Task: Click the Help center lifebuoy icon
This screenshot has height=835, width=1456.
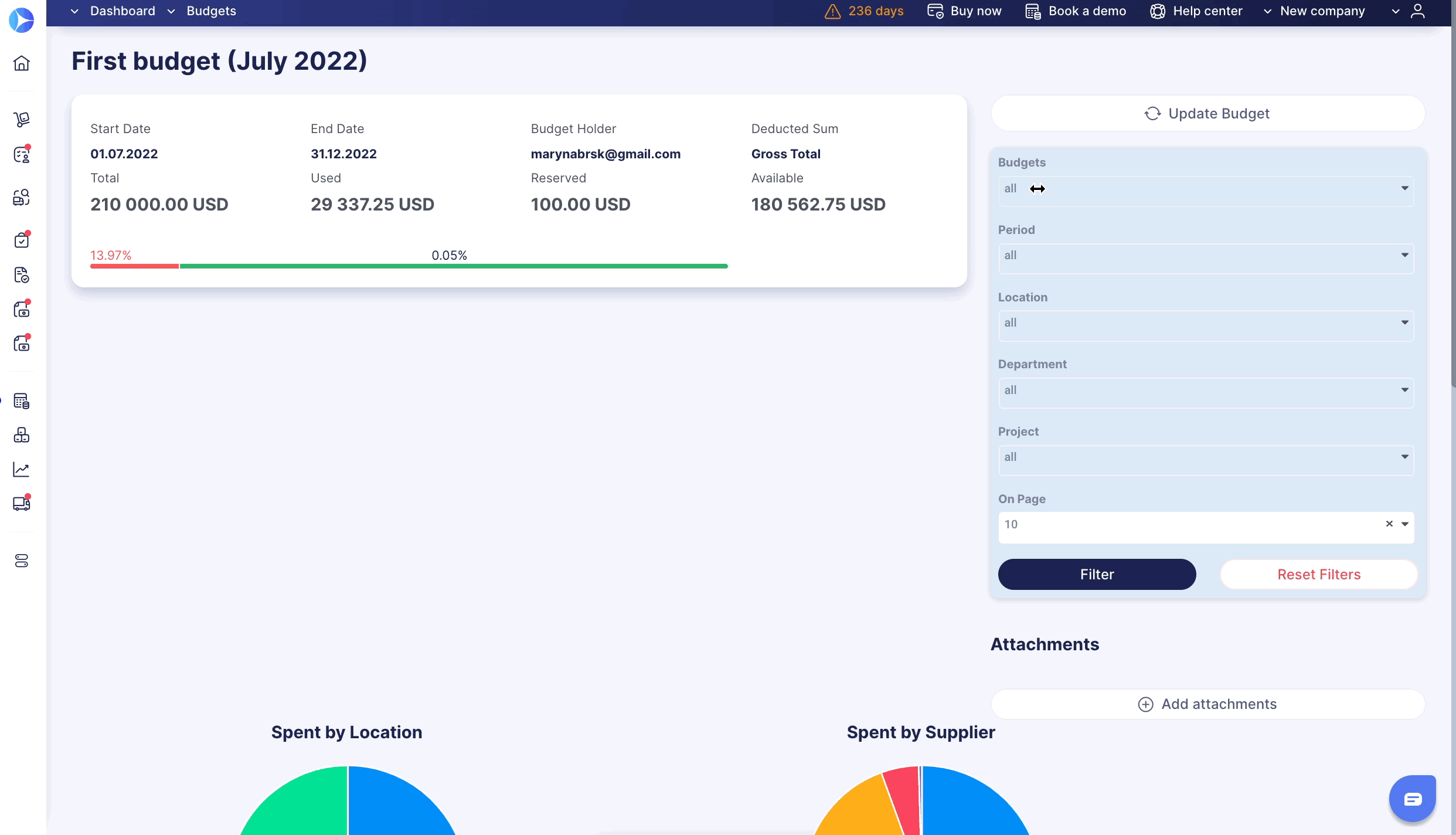Action: pos(1158,11)
